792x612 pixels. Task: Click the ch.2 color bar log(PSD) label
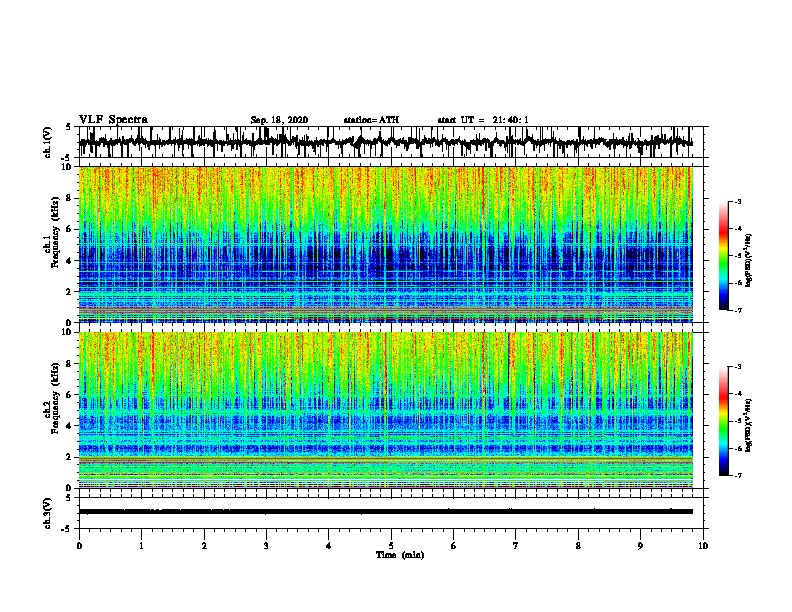point(749,426)
